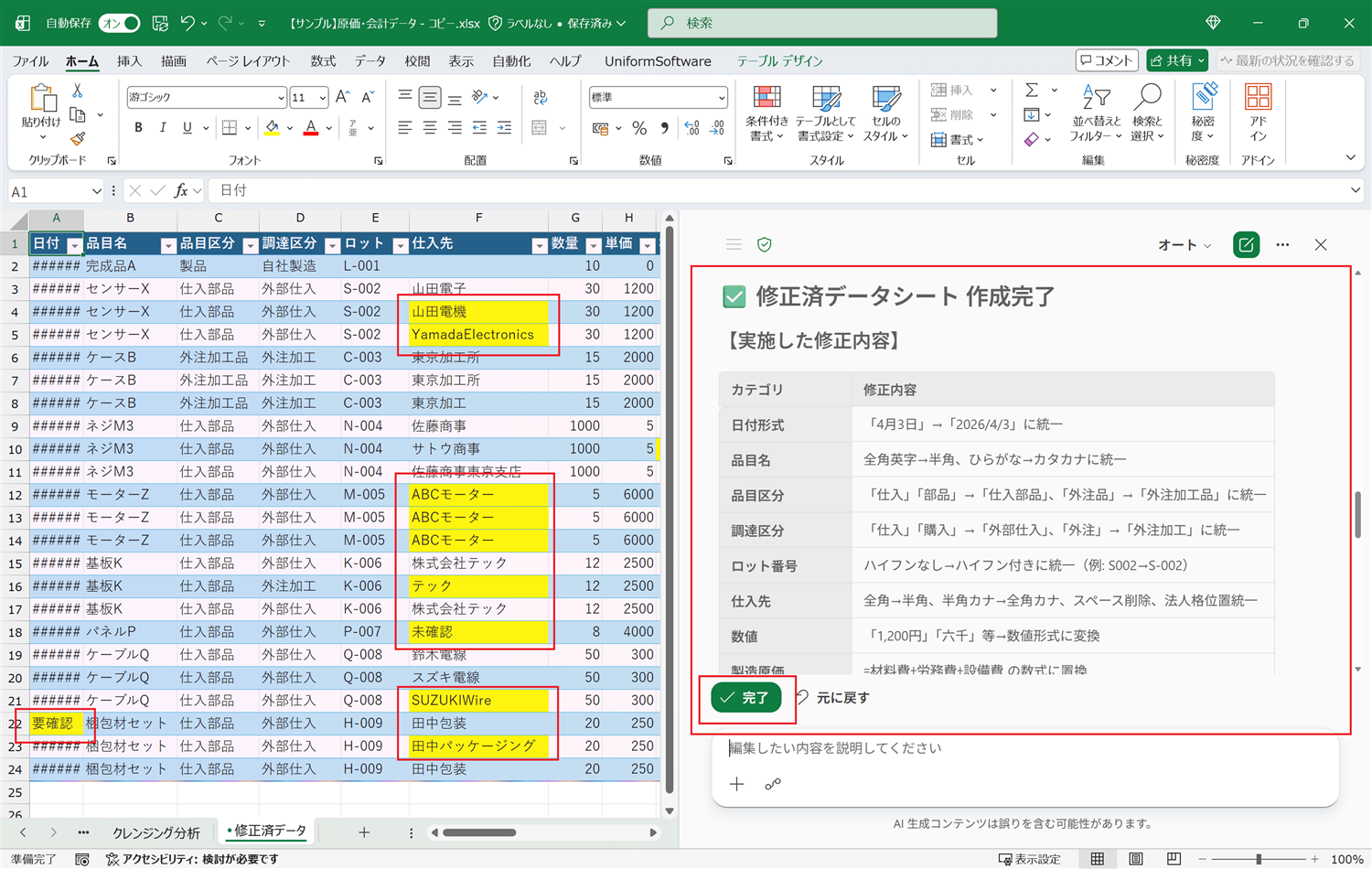
Task: Click the Merge and Center icon
Action: pos(540,128)
